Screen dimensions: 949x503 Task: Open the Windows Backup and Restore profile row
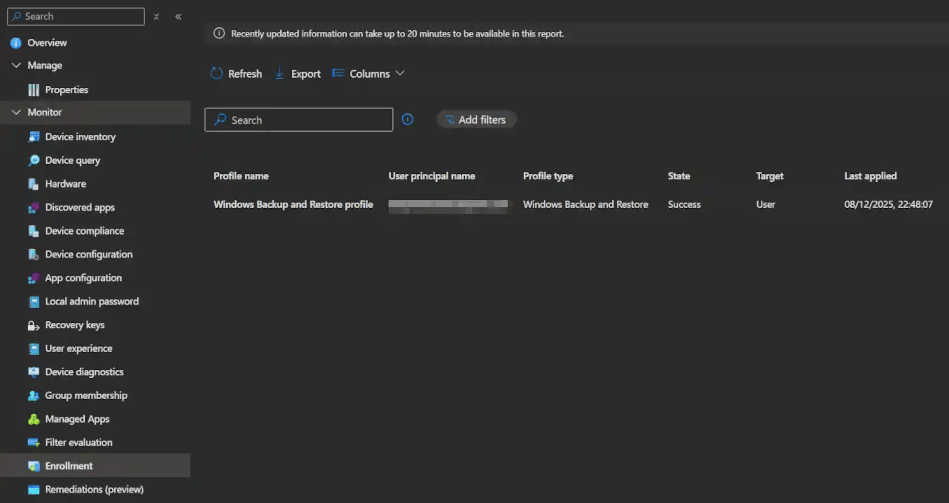coord(293,204)
